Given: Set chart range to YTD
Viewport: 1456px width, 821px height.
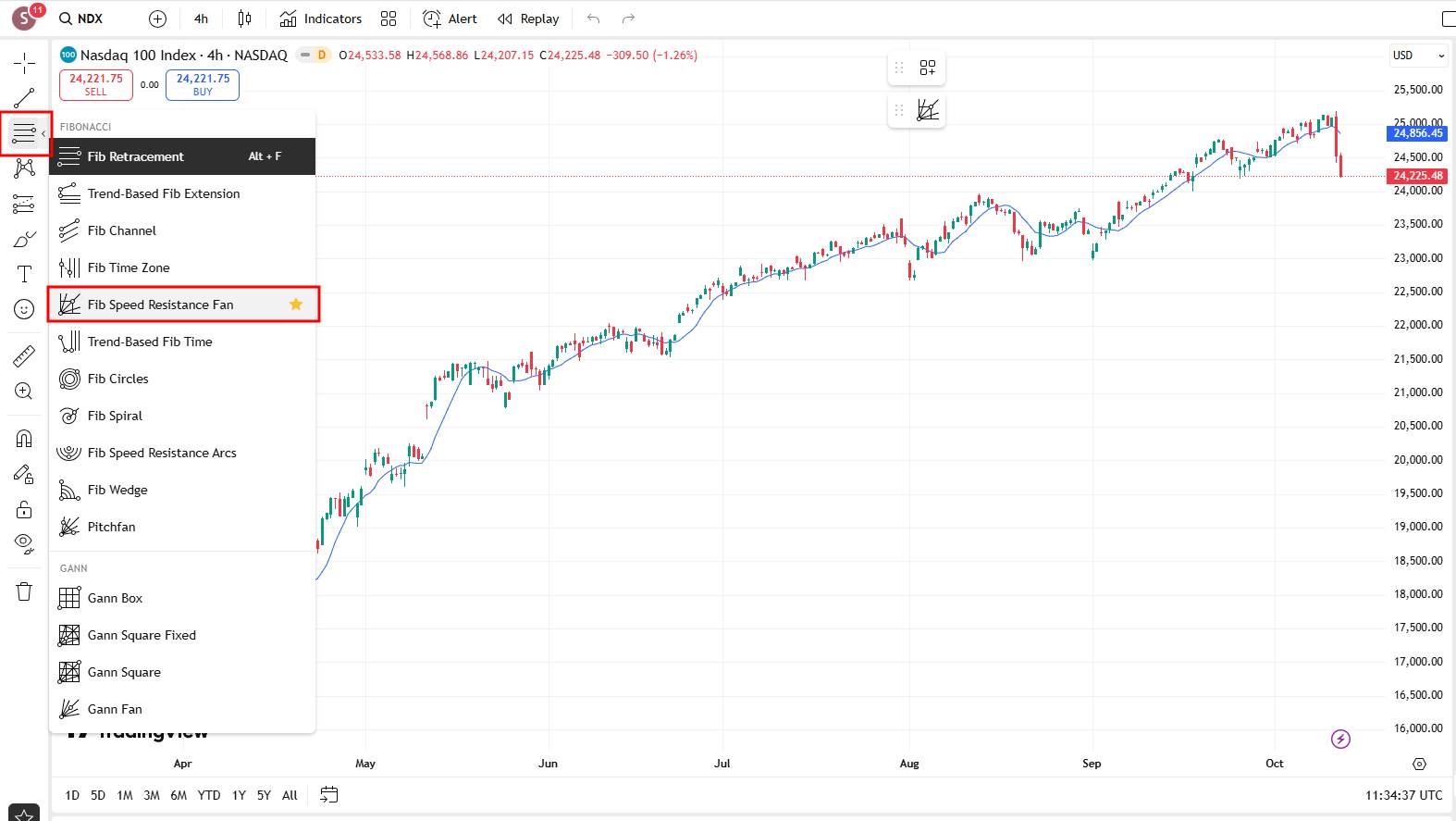Looking at the screenshot, I should point(209,795).
